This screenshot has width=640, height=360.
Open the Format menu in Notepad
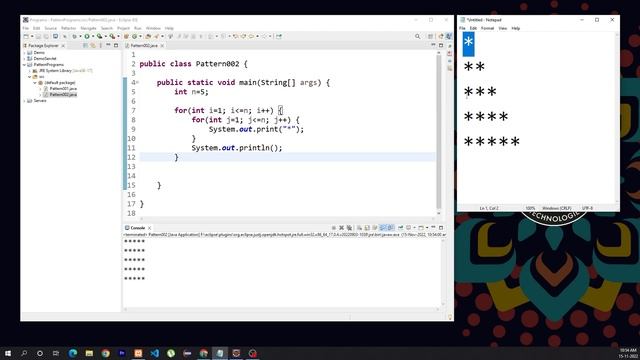(x=487, y=28)
